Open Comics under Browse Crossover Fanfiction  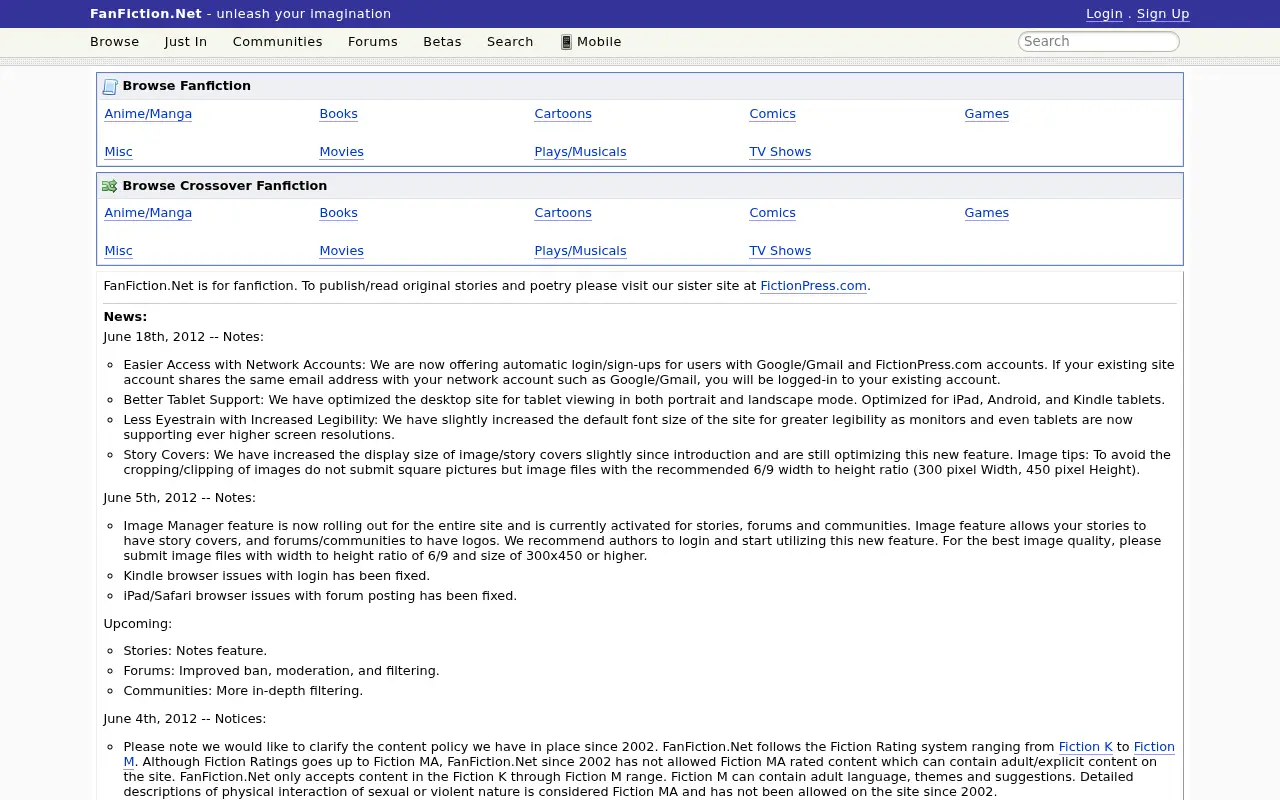773,213
